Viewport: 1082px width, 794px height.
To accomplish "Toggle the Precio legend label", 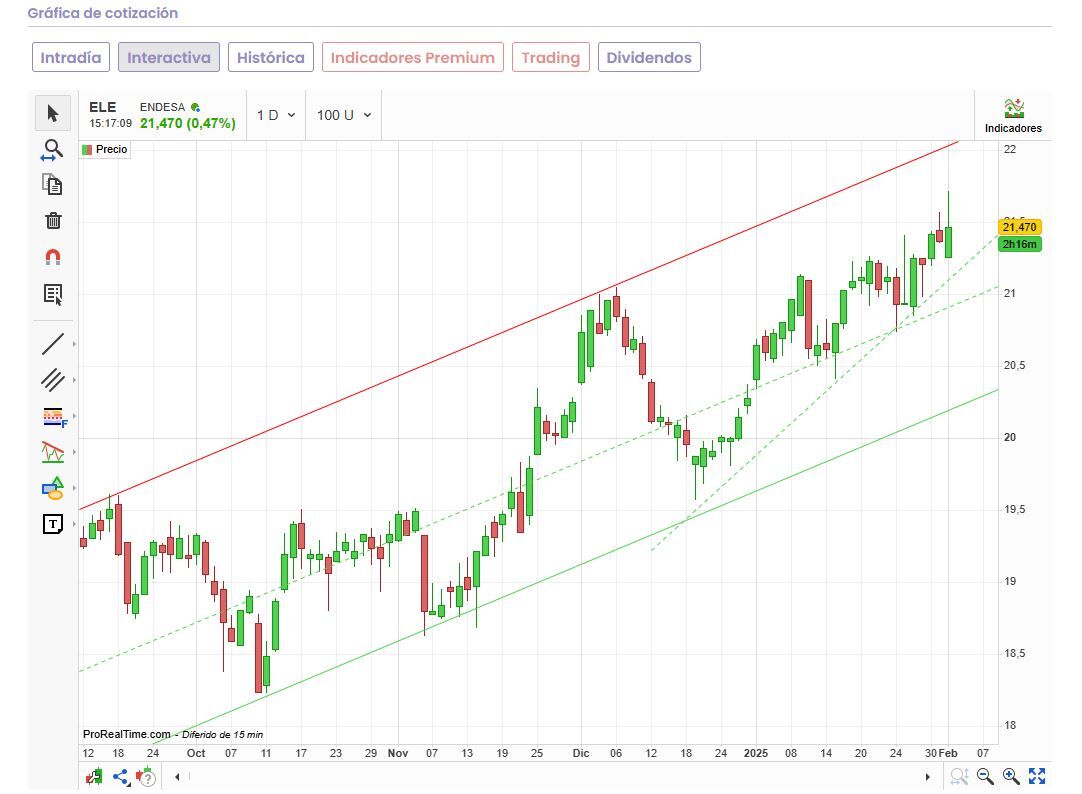I will 105,149.
